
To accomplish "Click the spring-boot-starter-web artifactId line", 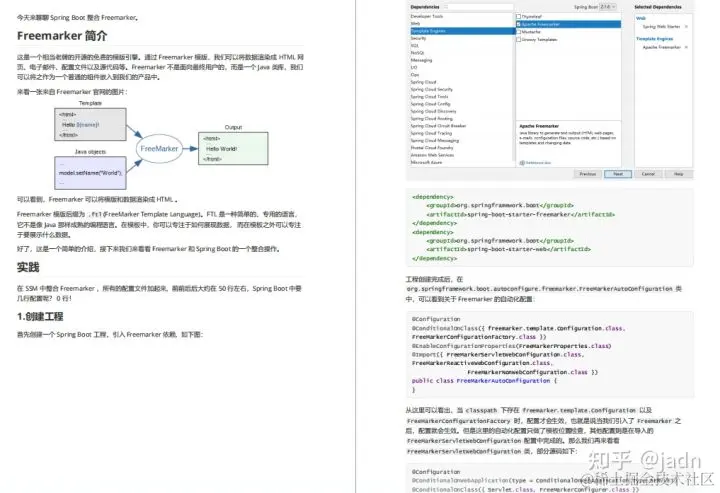I will click(x=508, y=249).
